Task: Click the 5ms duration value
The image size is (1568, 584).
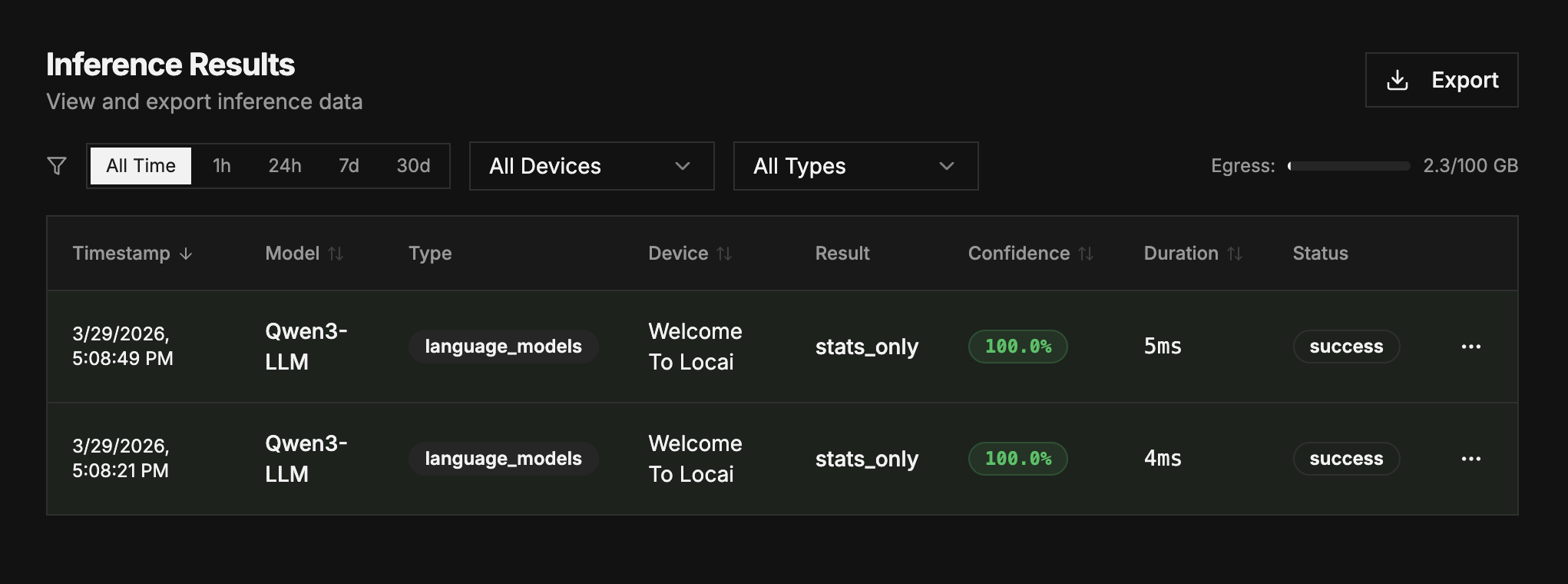Action: pyautogui.click(x=1163, y=347)
